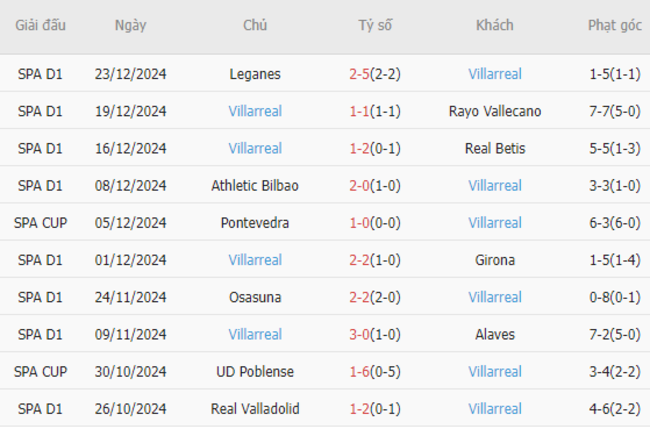Select the Tỷ số column header
This screenshot has width=650, height=436.
pos(375,25)
